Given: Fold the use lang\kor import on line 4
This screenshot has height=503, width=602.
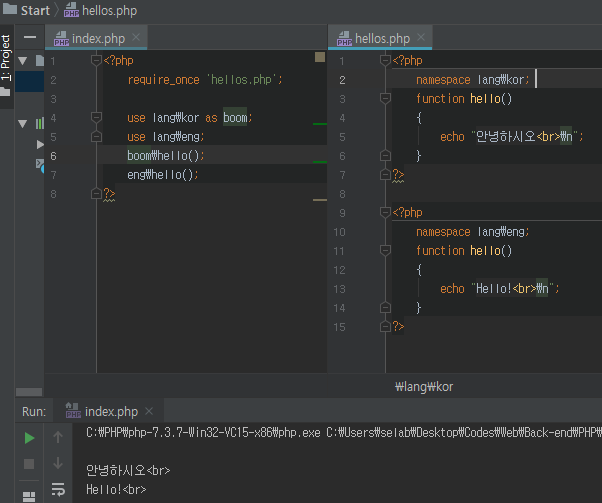Looking at the screenshot, I should tap(96, 118).
